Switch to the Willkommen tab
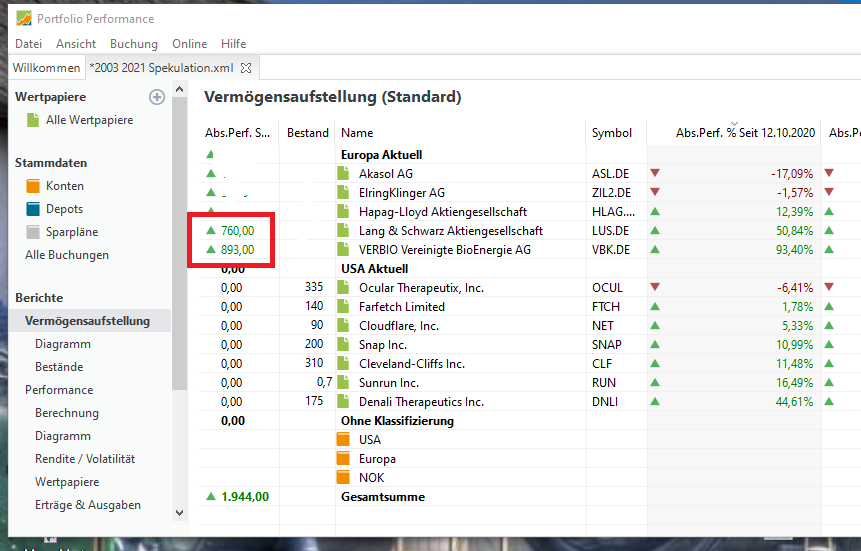Image resolution: width=861 pixels, height=551 pixels. tap(46, 68)
